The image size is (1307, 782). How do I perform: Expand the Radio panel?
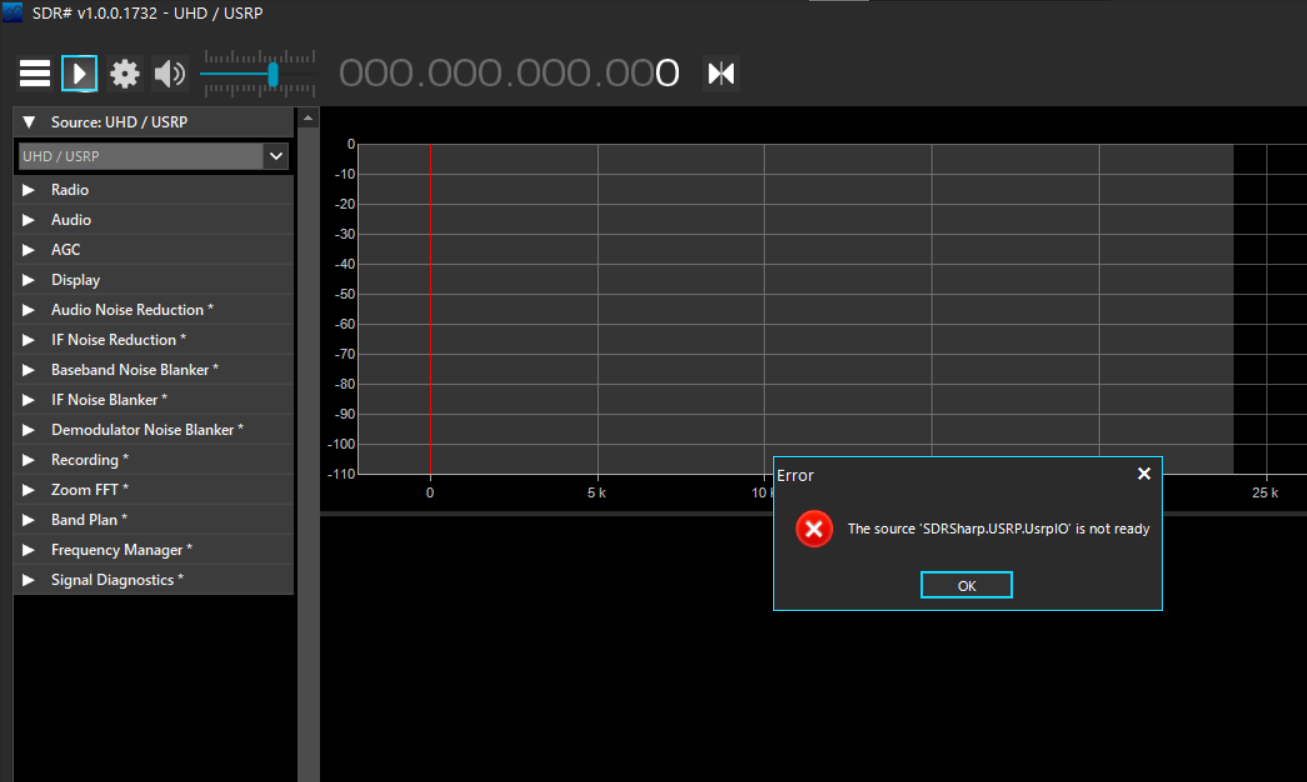click(154, 190)
